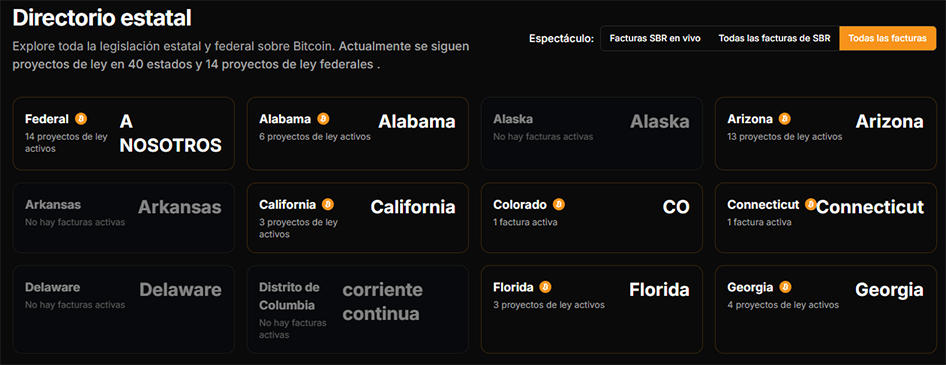The width and height of the screenshot is (946, 365).
Task: Click the Bitcoin icon next to Federal
Action: tap(81, 119)
